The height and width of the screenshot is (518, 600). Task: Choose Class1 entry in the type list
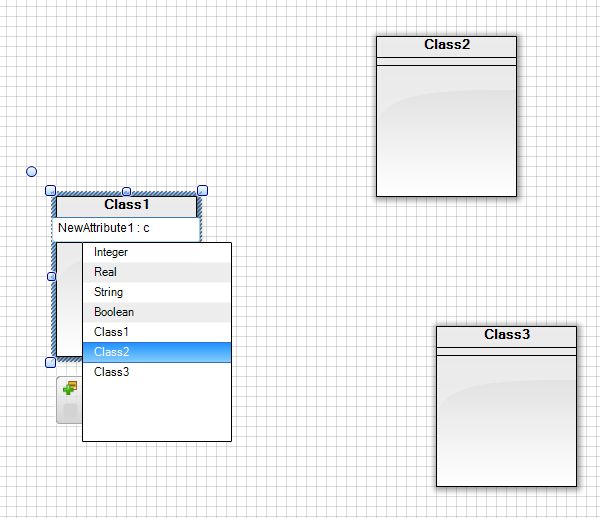pyautogui.click(x=157, y=332)
